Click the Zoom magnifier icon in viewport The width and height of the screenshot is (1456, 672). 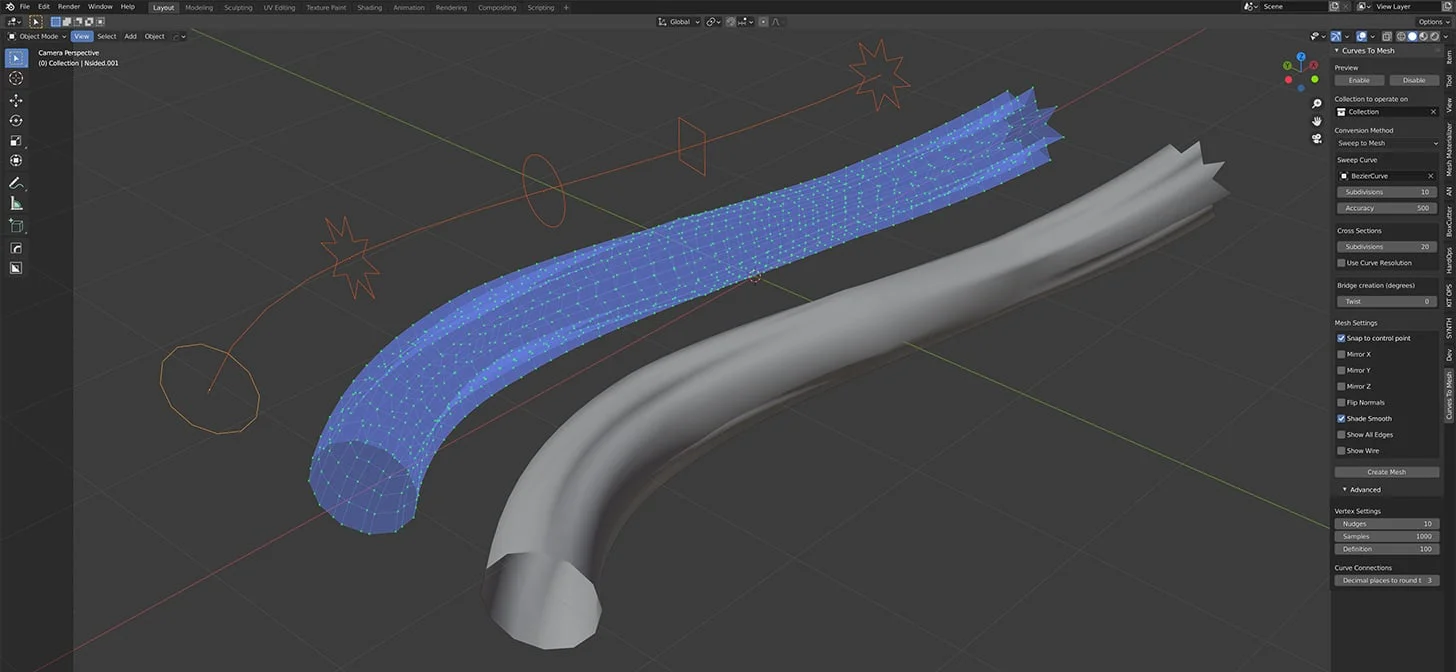[x=1316, y=103]
